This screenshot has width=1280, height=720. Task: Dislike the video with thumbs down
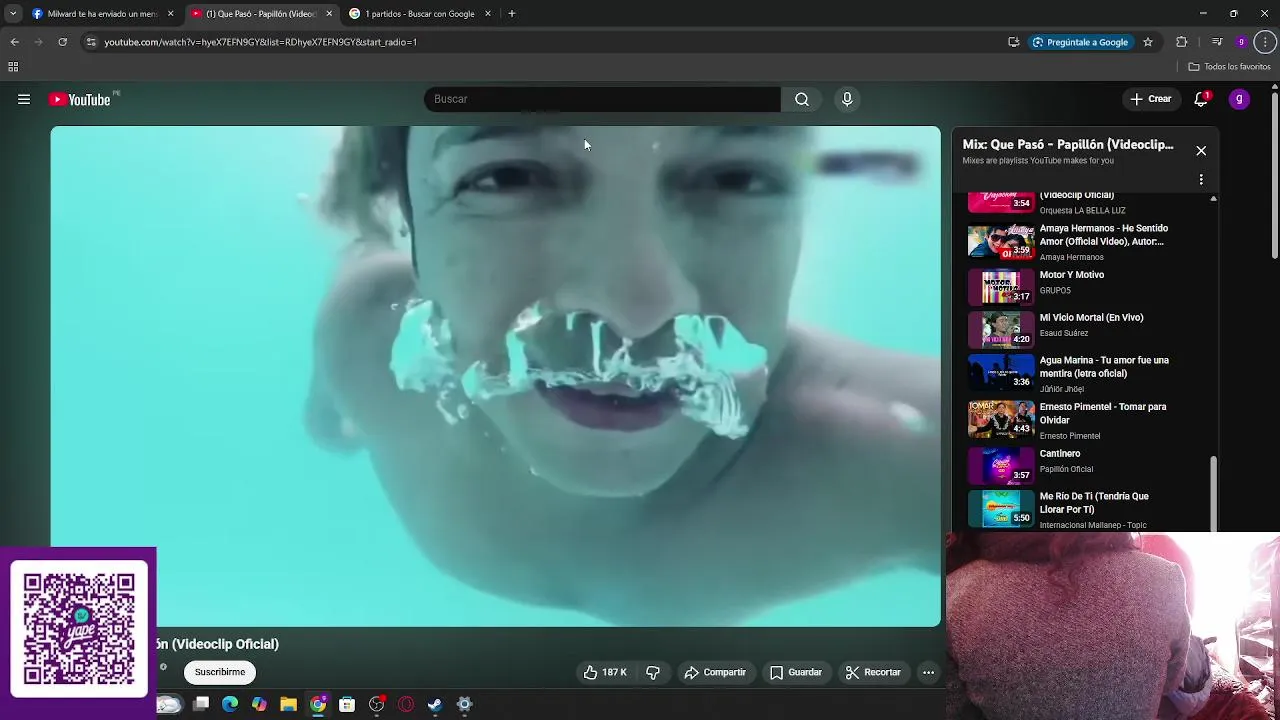(653, 672)
